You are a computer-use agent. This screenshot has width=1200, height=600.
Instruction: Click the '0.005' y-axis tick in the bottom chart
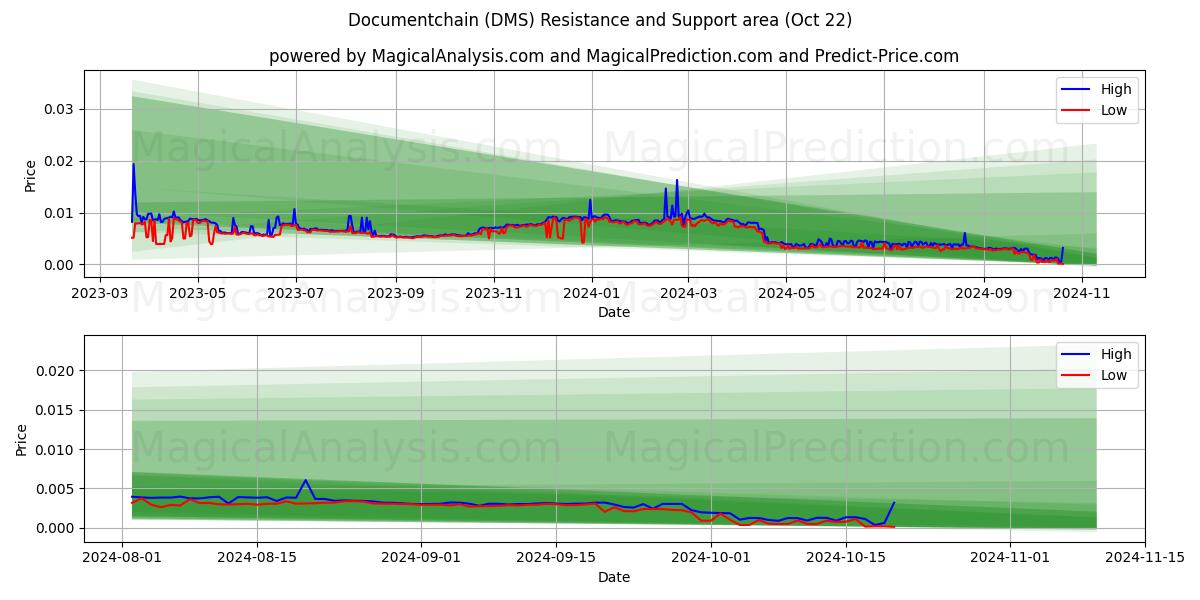coord(55,489)
